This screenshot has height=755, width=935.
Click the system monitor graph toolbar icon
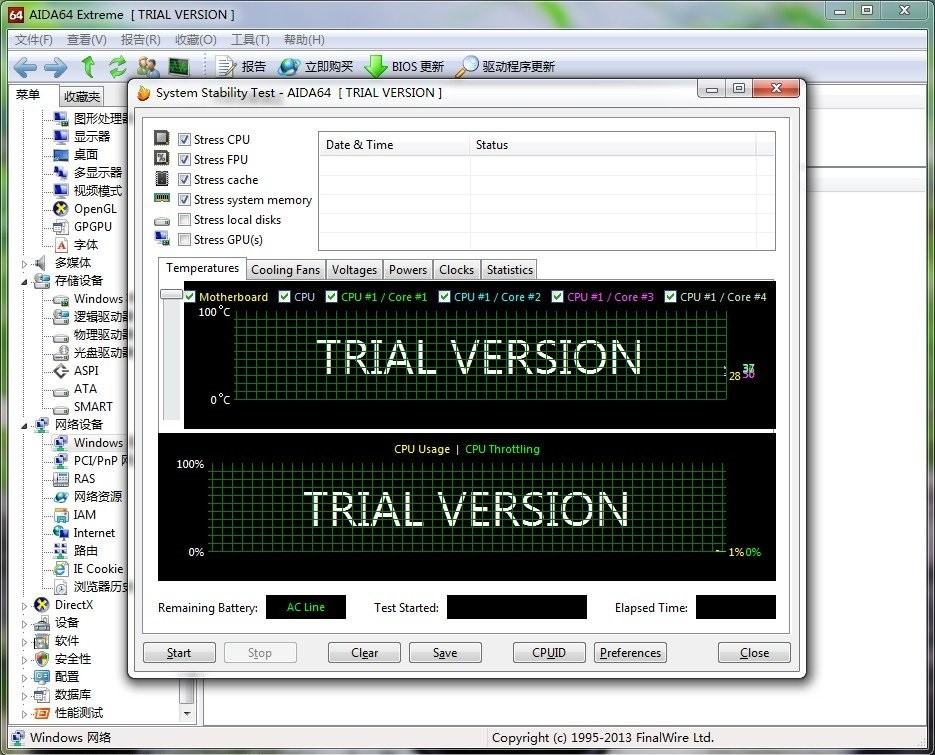coord(178,67)
